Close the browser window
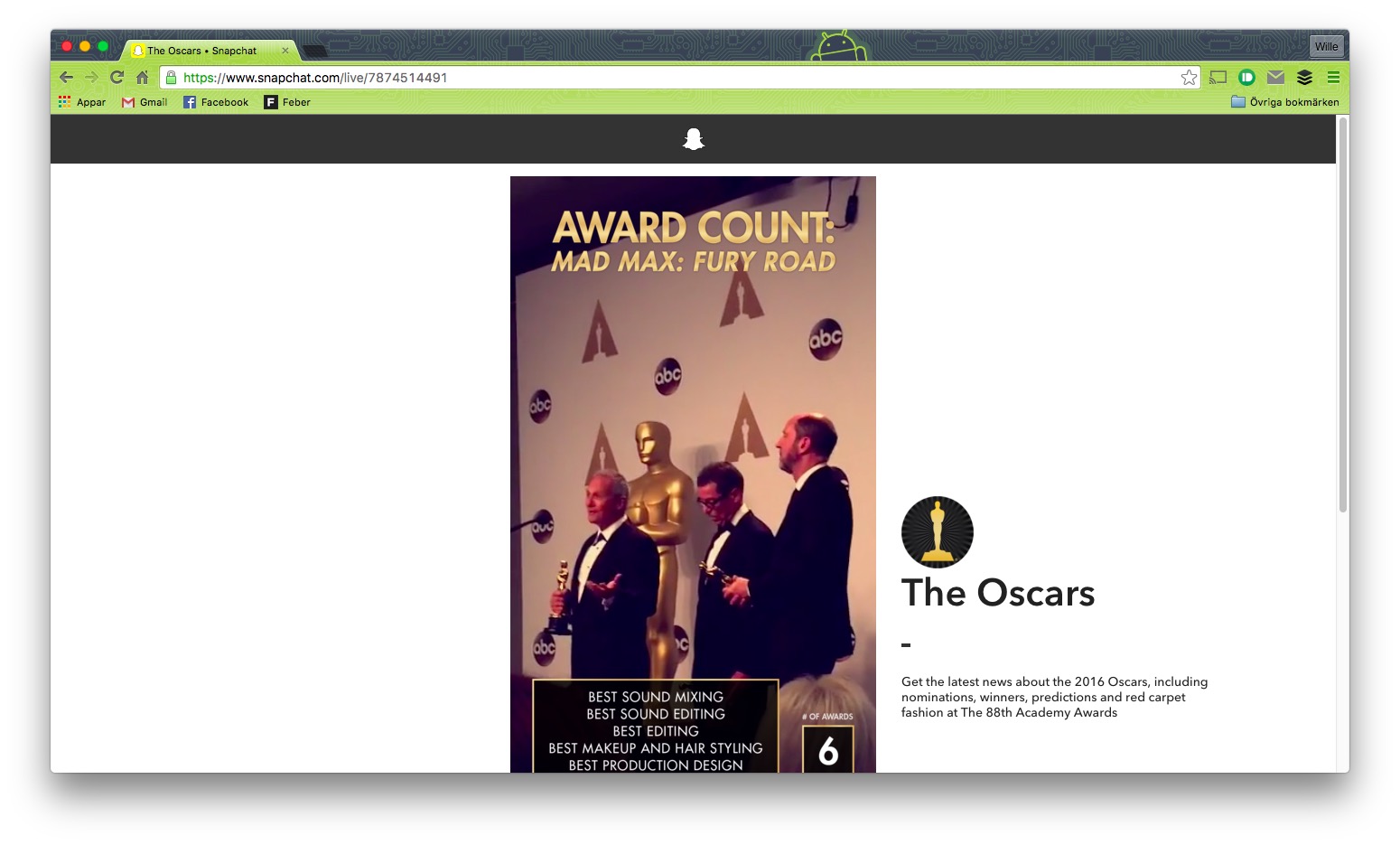The width and height of the screenshot is (1400, 845). [67, 46]
